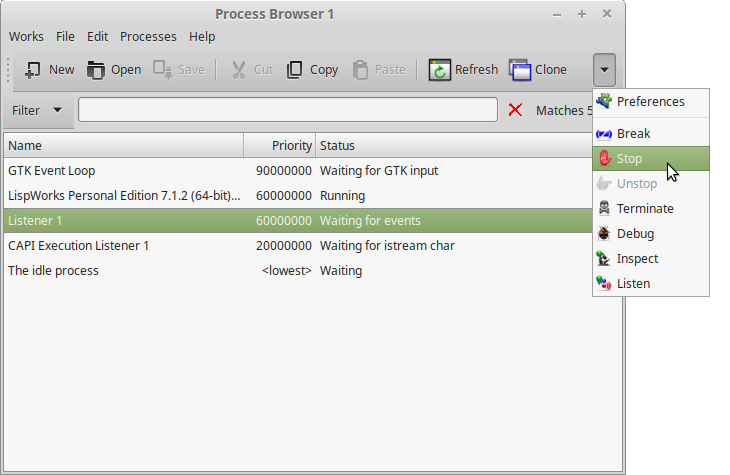Refresh the process list
730x475 pixels.
(463, 70)
